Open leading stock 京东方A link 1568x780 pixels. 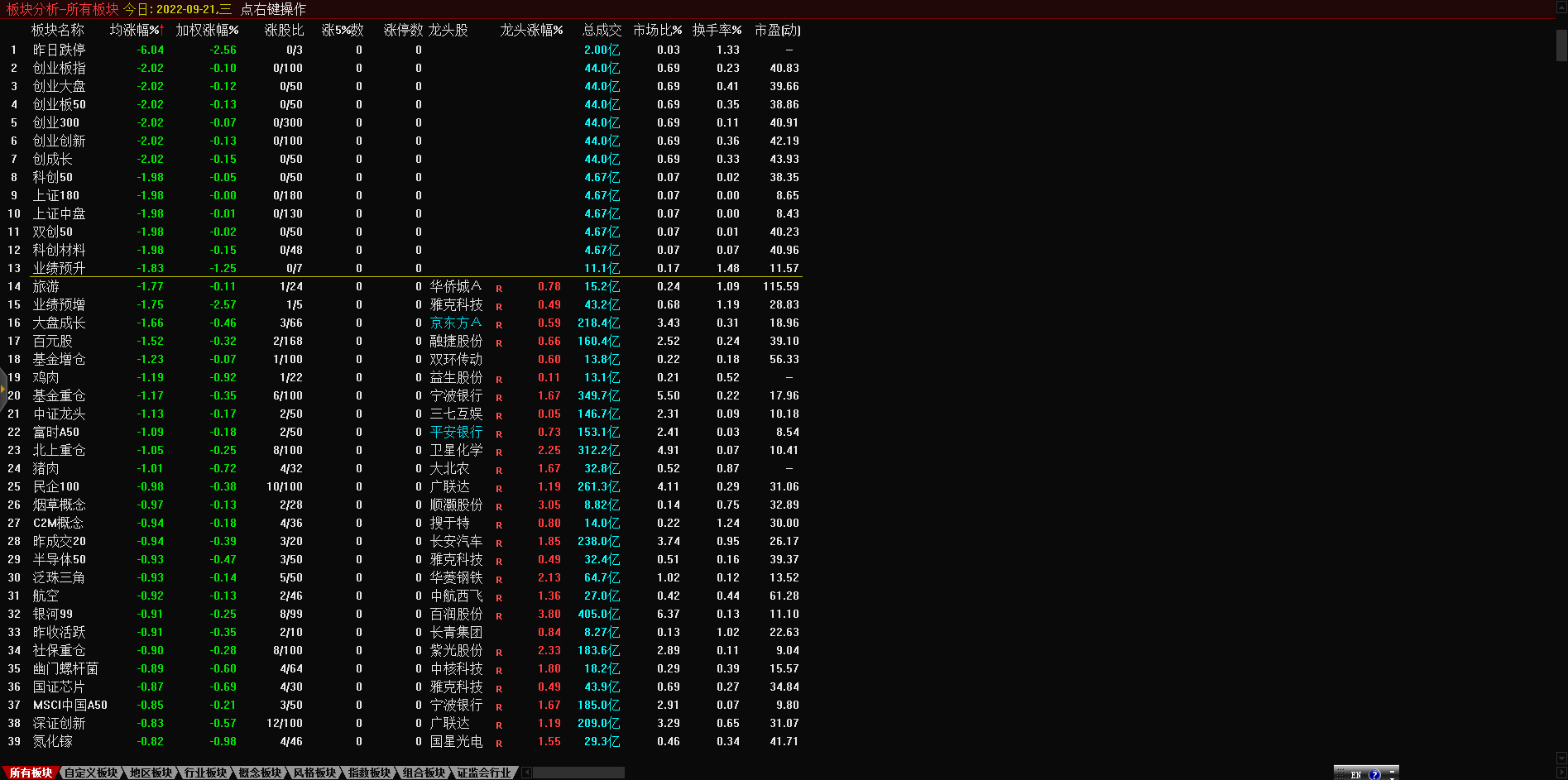coord(455,323)
